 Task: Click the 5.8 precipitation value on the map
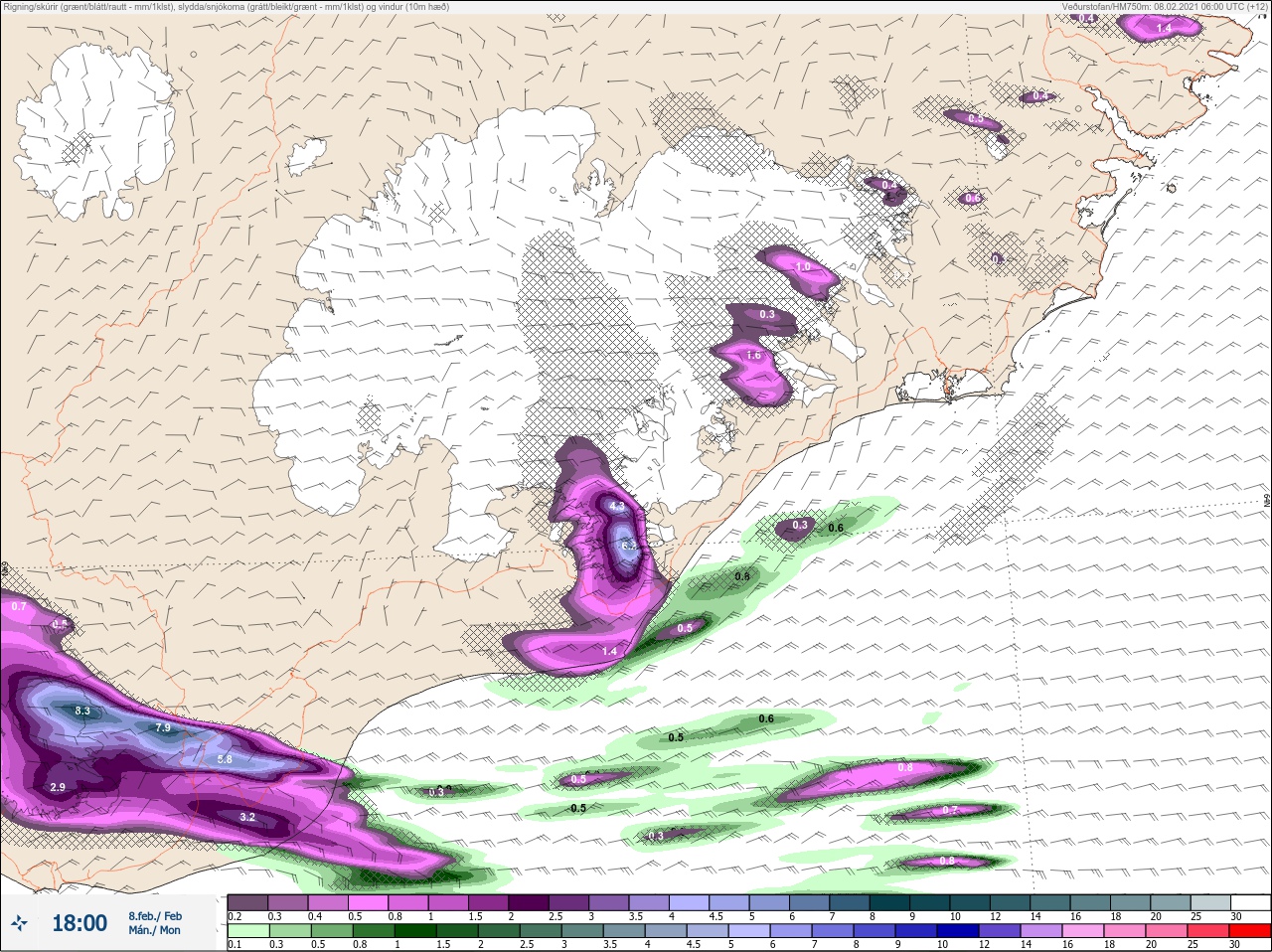click(225, 759)
